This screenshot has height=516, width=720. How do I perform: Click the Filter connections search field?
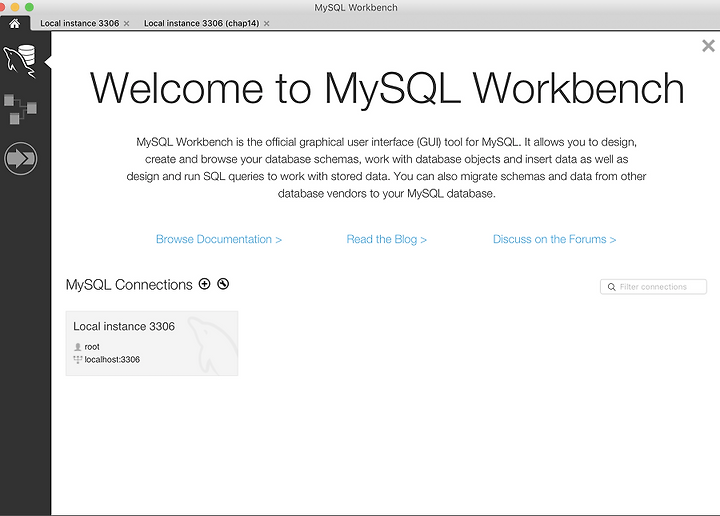[653, 286]
